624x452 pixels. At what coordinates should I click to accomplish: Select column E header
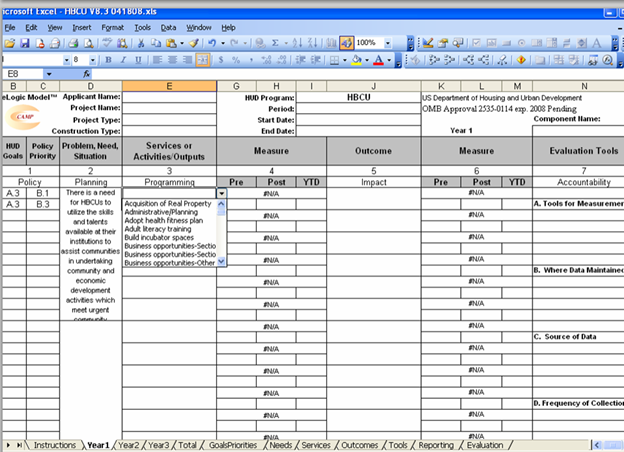[169, 86]
